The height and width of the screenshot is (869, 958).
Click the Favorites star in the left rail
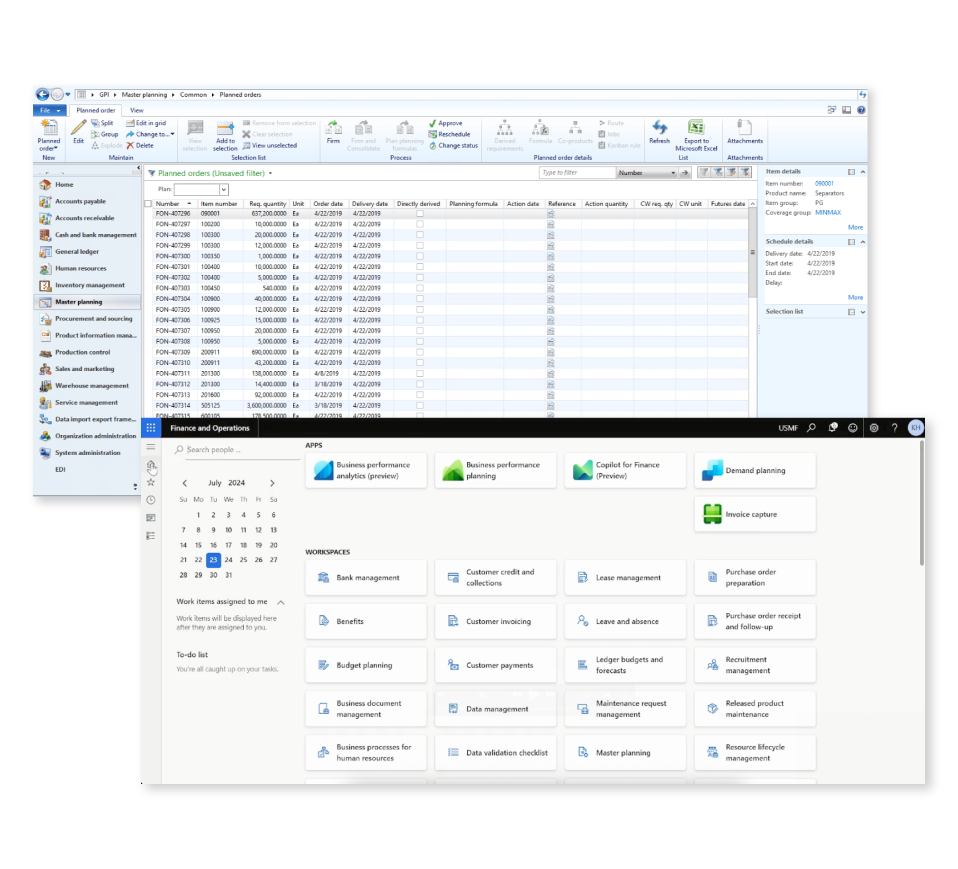(x=151, y=482)
